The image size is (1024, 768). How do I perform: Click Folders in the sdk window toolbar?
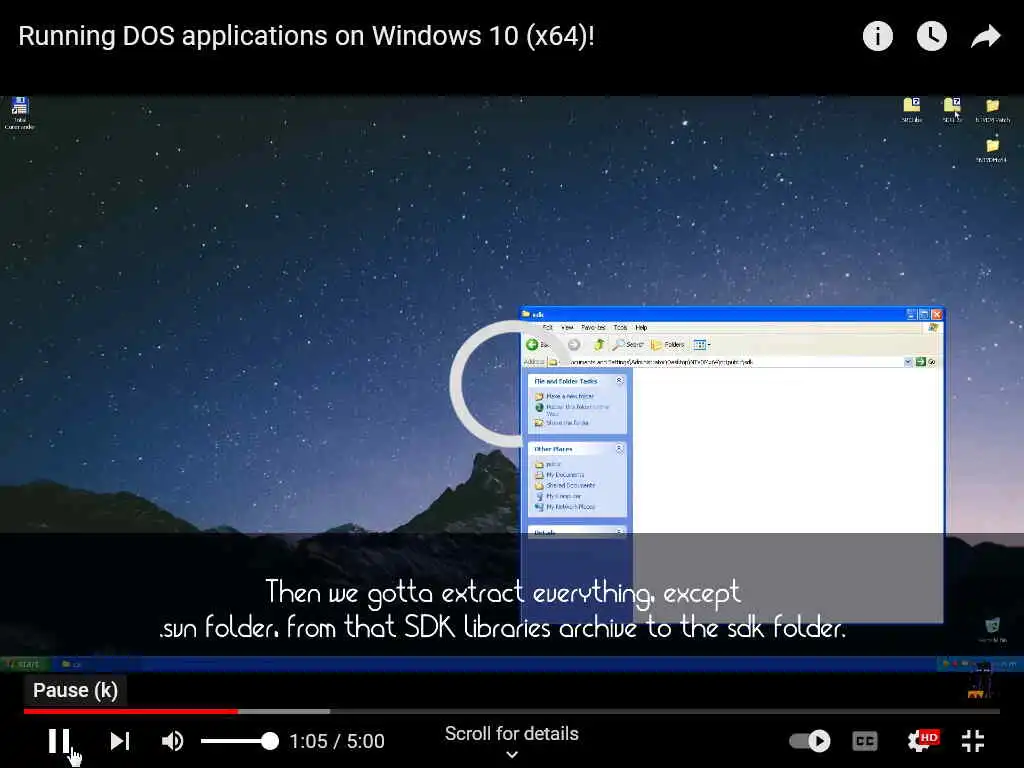667,344
